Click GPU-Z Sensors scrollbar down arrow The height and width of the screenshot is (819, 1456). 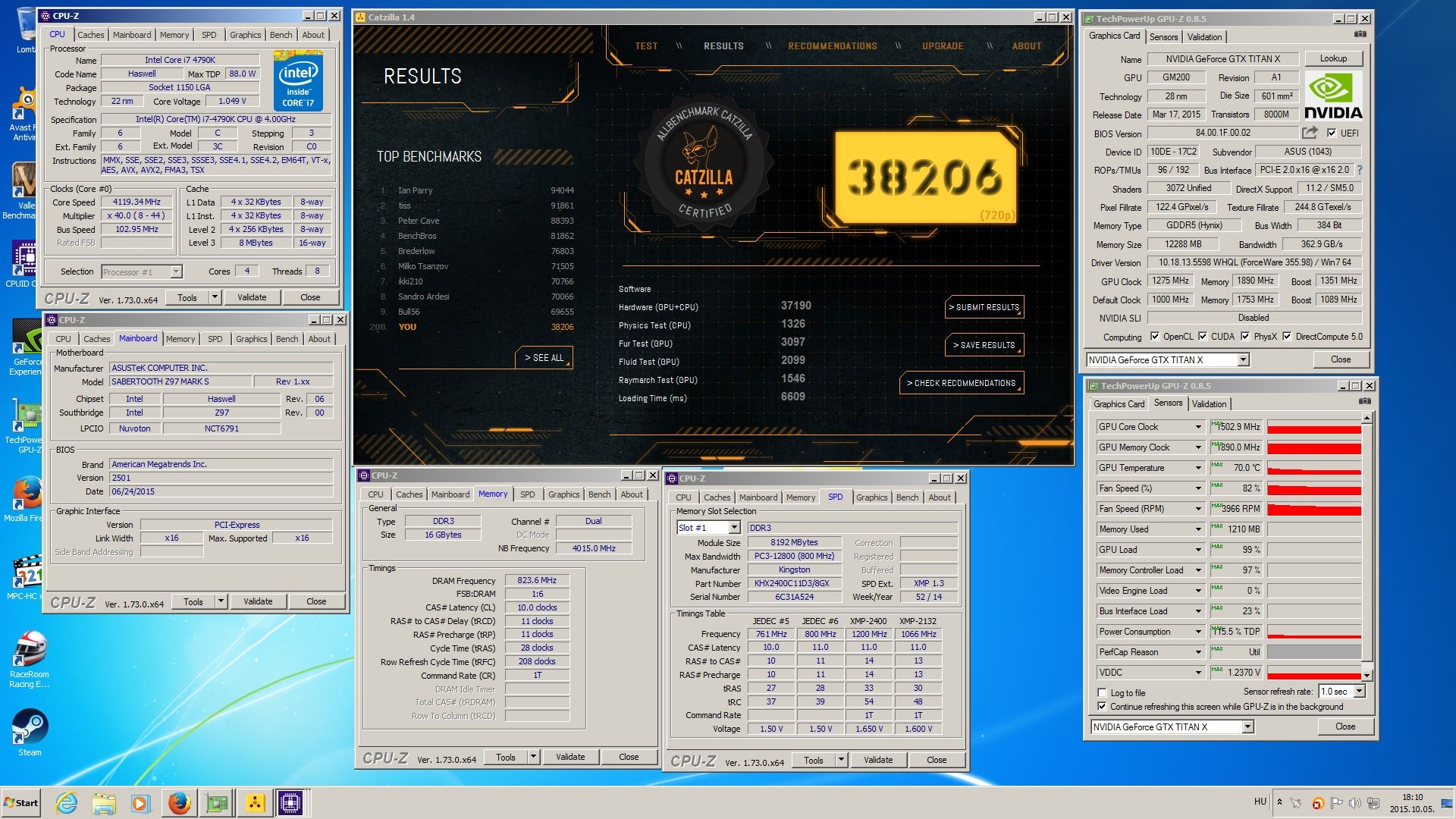coord(1367,675)
